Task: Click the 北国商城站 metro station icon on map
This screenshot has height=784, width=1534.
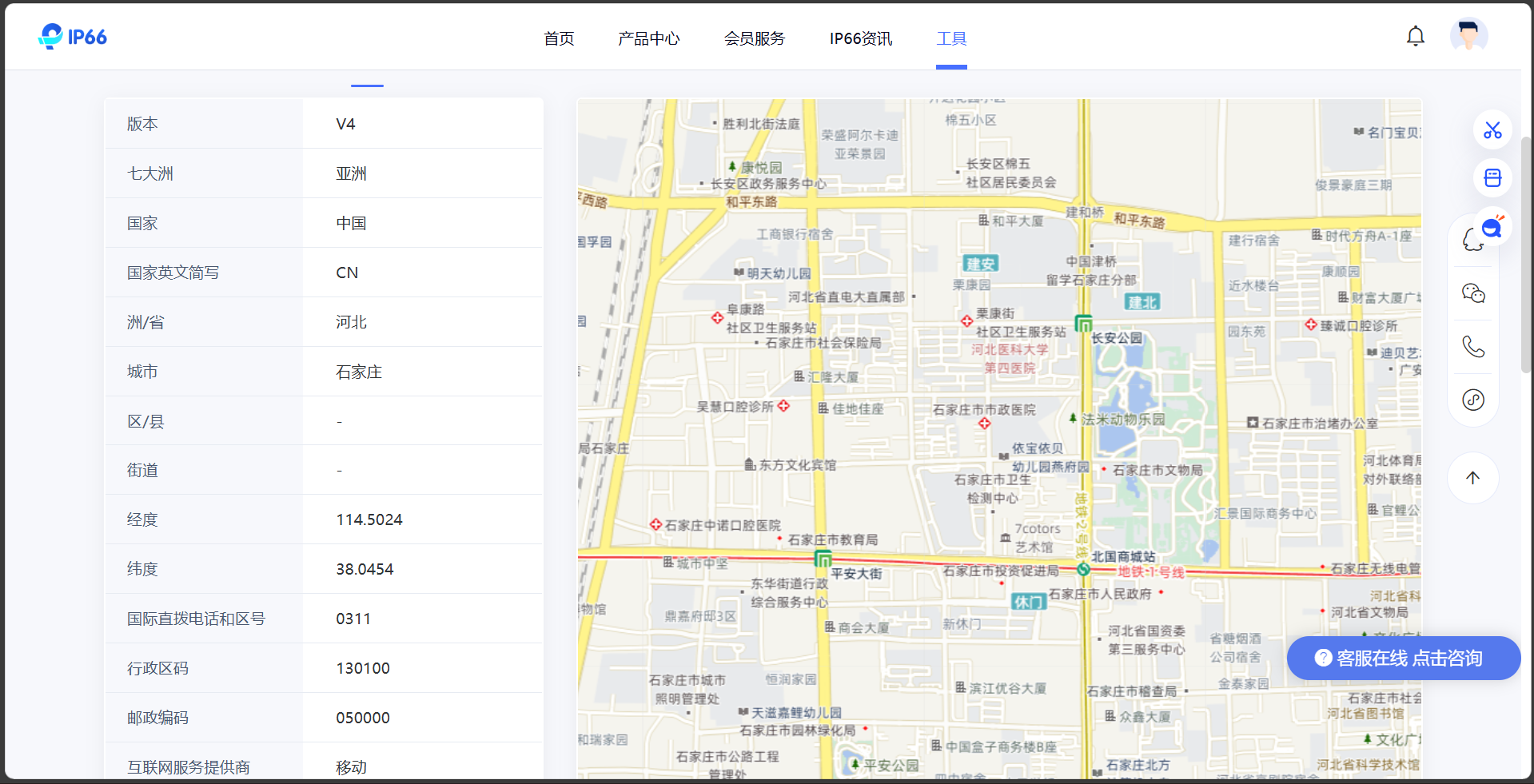Action: (1085, 568)
